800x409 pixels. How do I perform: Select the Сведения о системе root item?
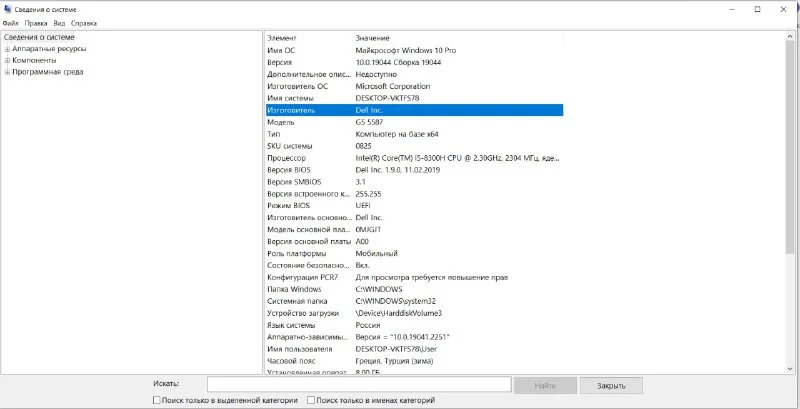38,37
